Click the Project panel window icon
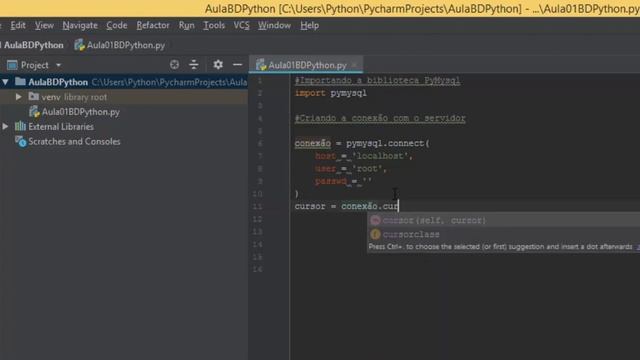The width and height of the screenshot is (640, 360). [12, 65]
